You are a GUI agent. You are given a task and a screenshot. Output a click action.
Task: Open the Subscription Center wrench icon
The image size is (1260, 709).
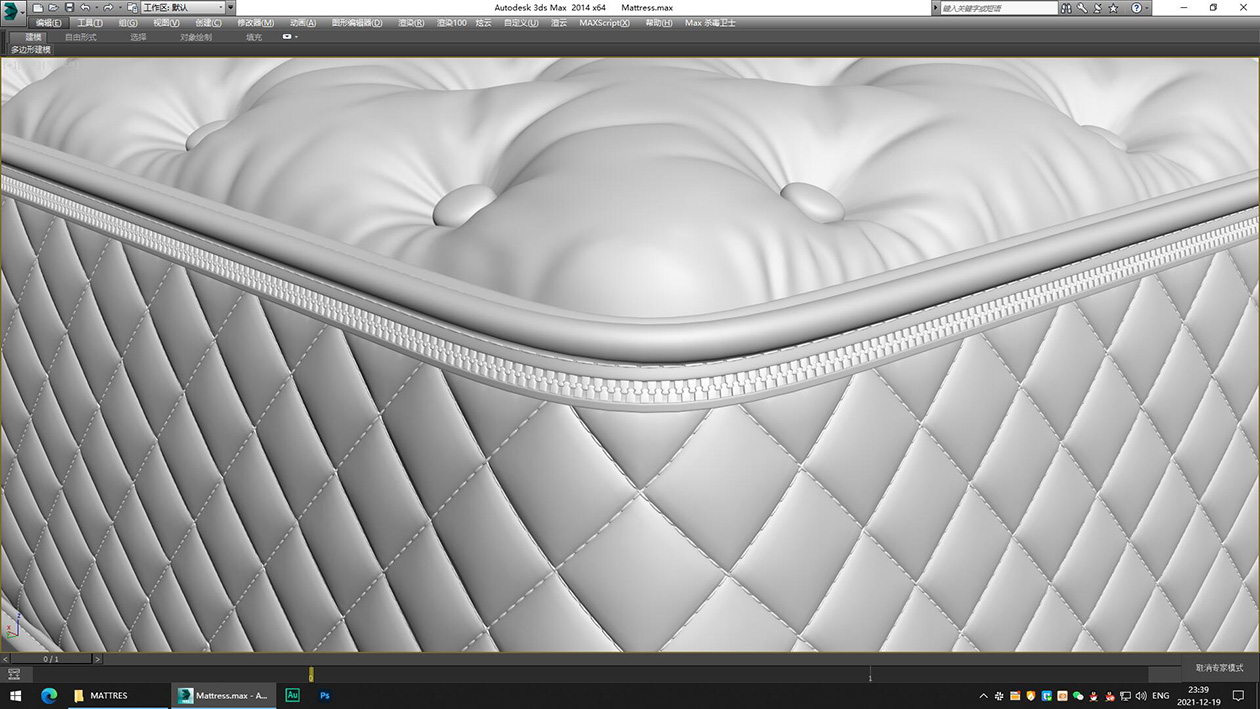1082,8
